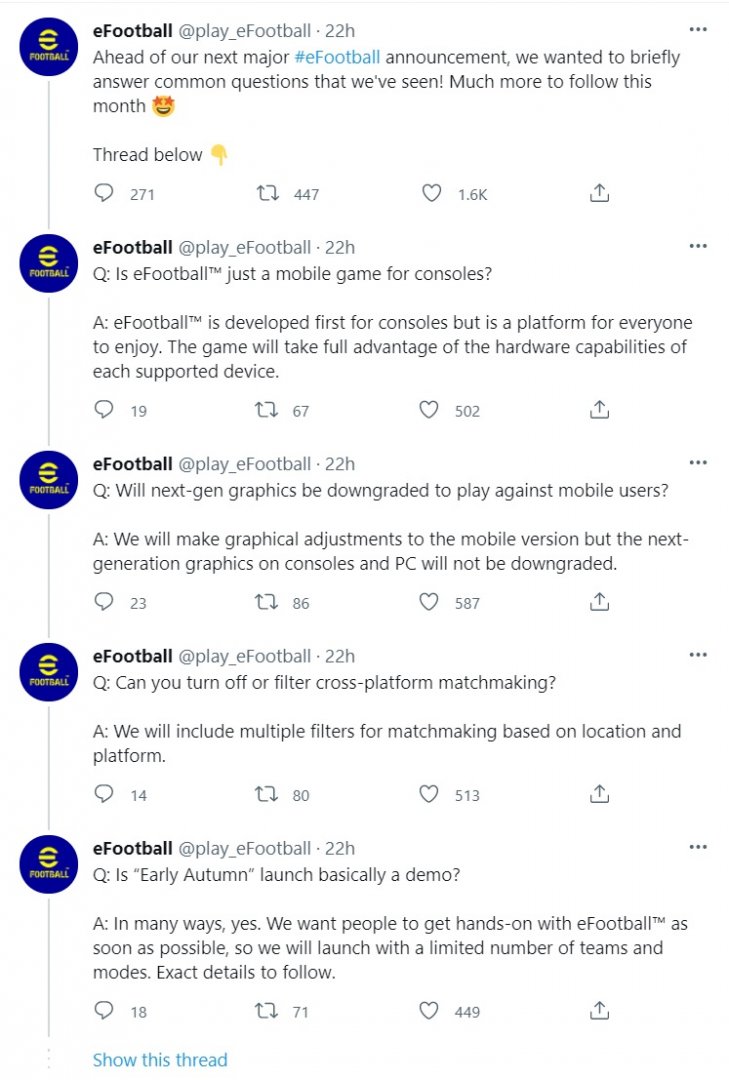Share the mobile game for consoles tweet

pos(599,410)
